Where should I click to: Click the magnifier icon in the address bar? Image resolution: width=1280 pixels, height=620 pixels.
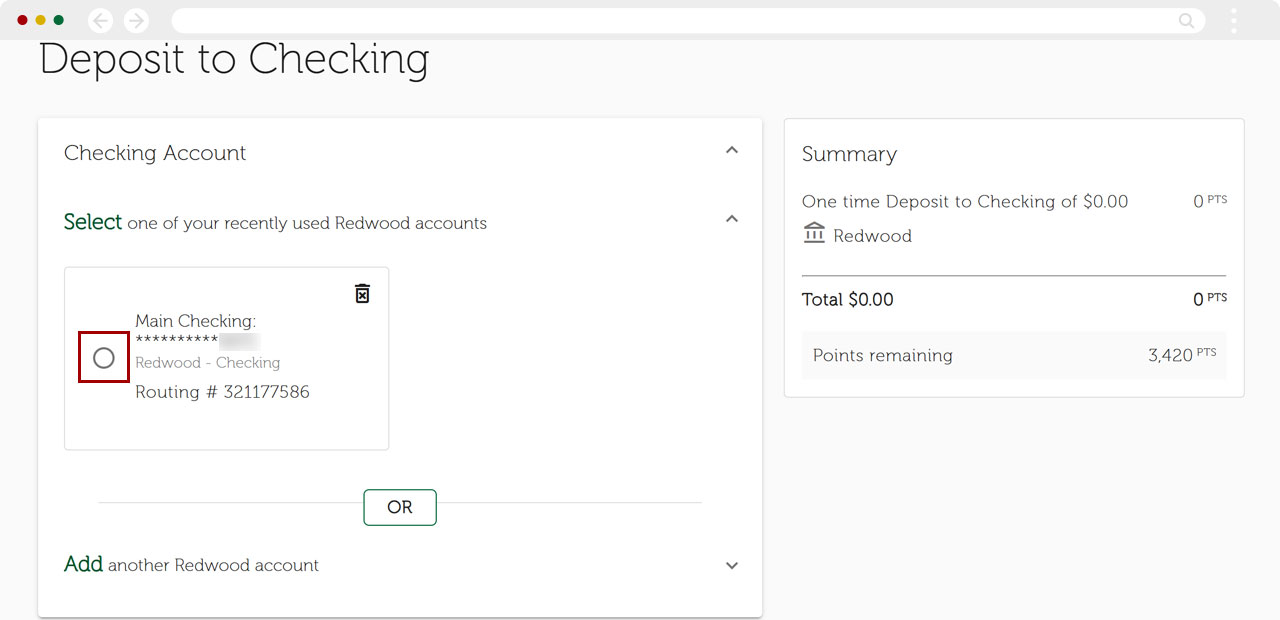(x=1186, y=20)
